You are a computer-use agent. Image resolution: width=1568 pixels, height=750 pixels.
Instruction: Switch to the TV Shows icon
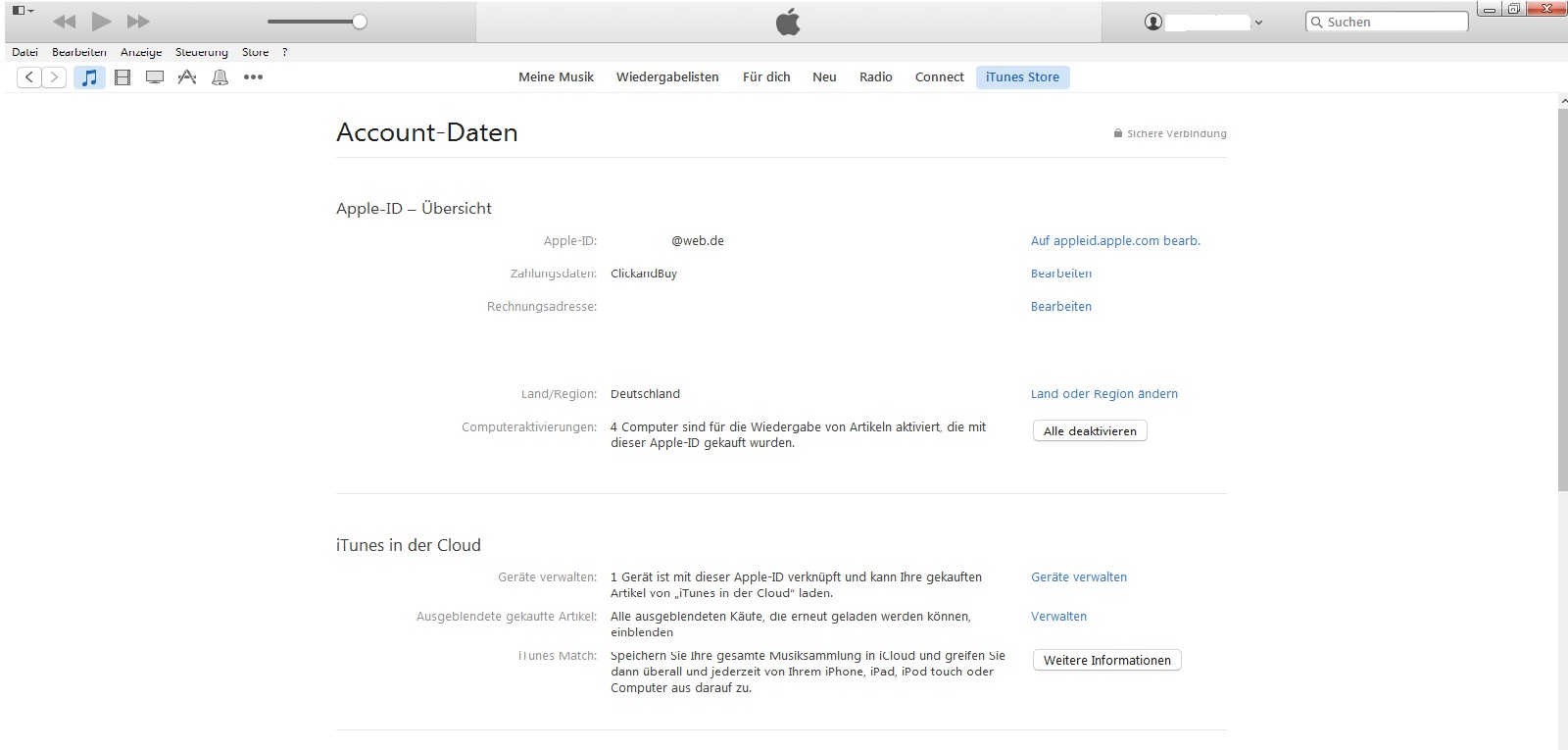(x=155, y=77)
